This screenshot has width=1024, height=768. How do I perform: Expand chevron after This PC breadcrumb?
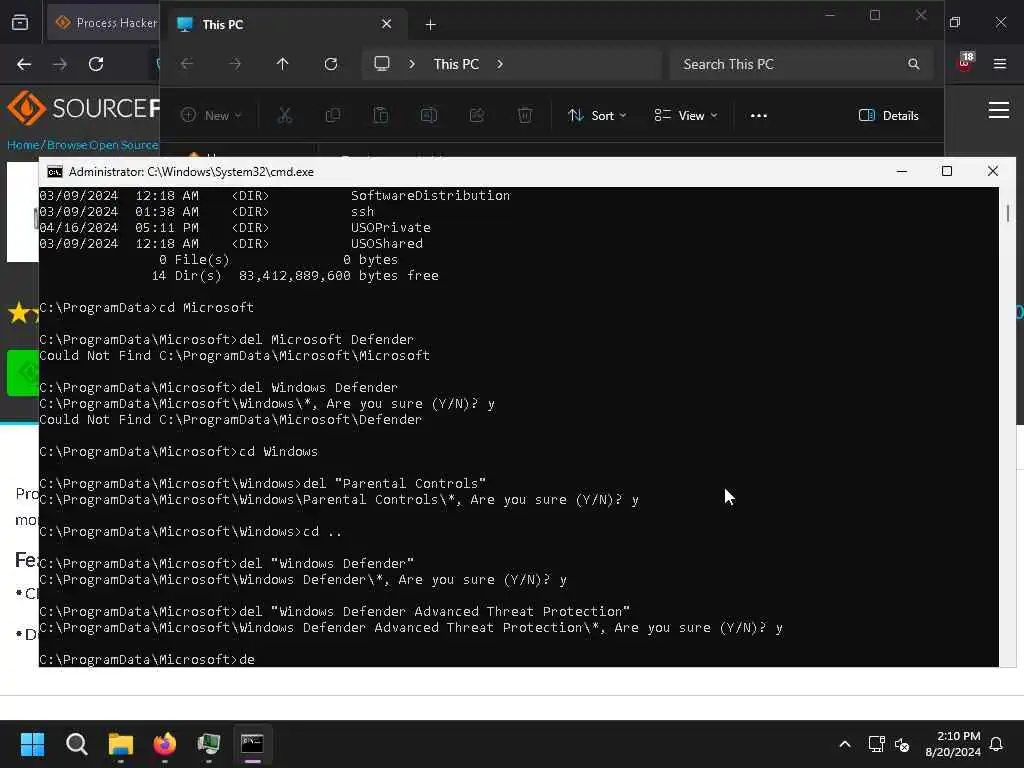[500, 64]
